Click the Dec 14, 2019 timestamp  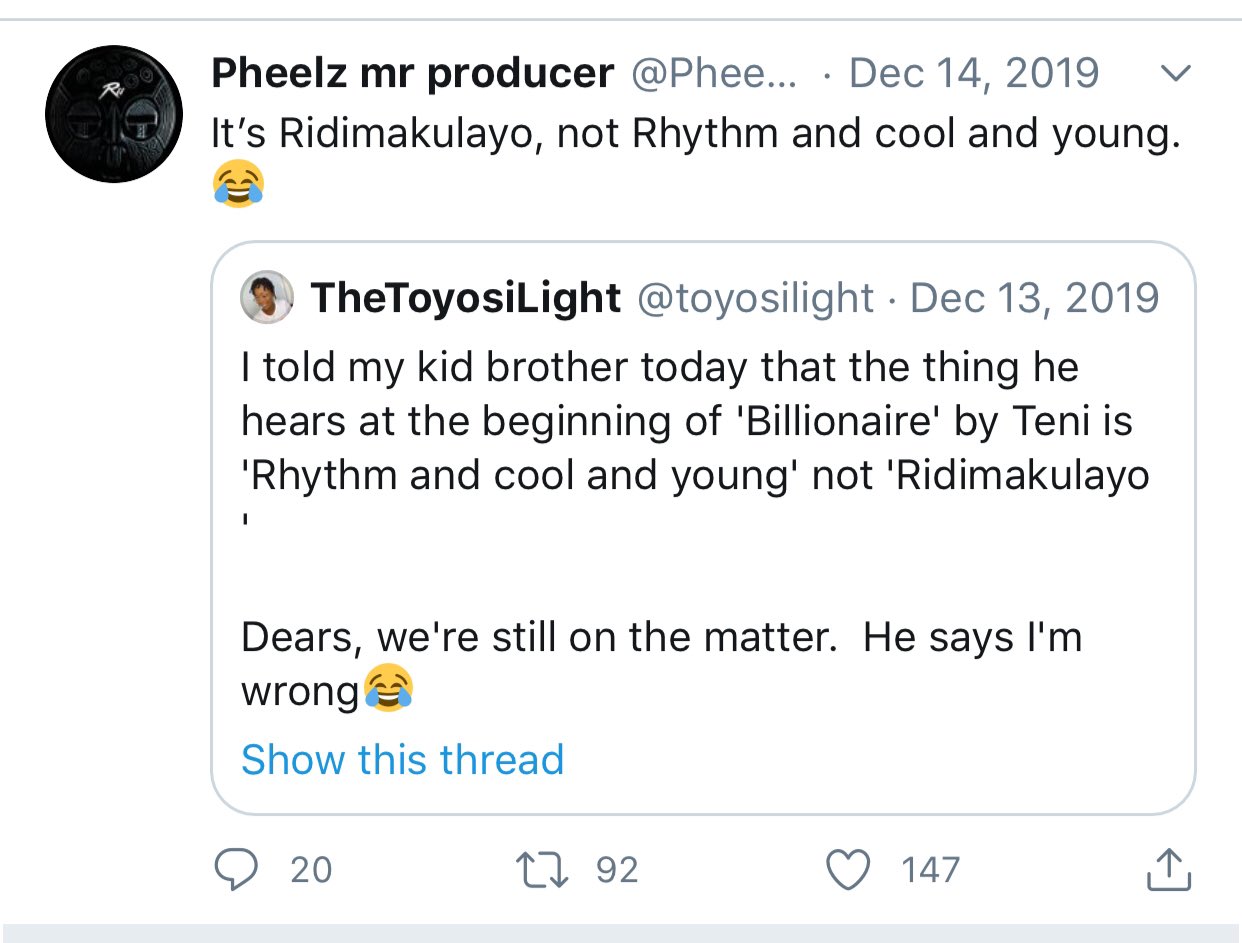(x=973, y=74)
